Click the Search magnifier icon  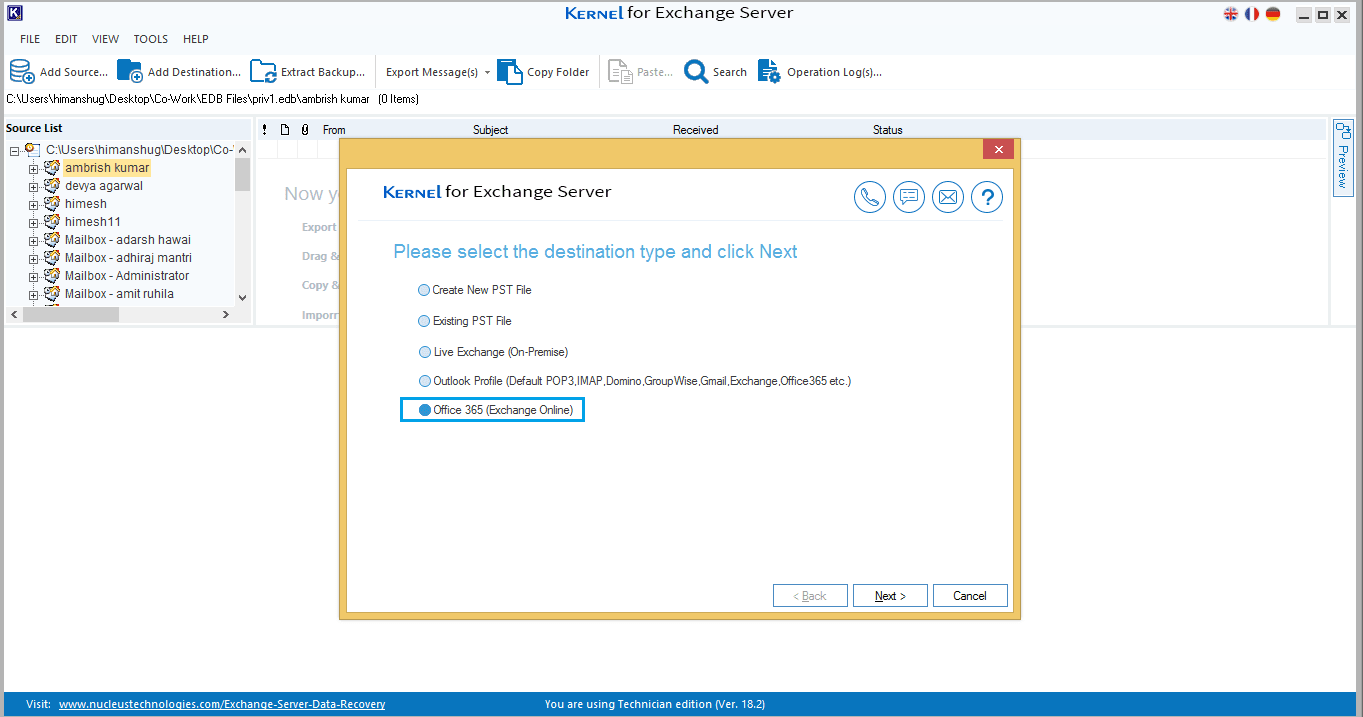coord(696,72)
